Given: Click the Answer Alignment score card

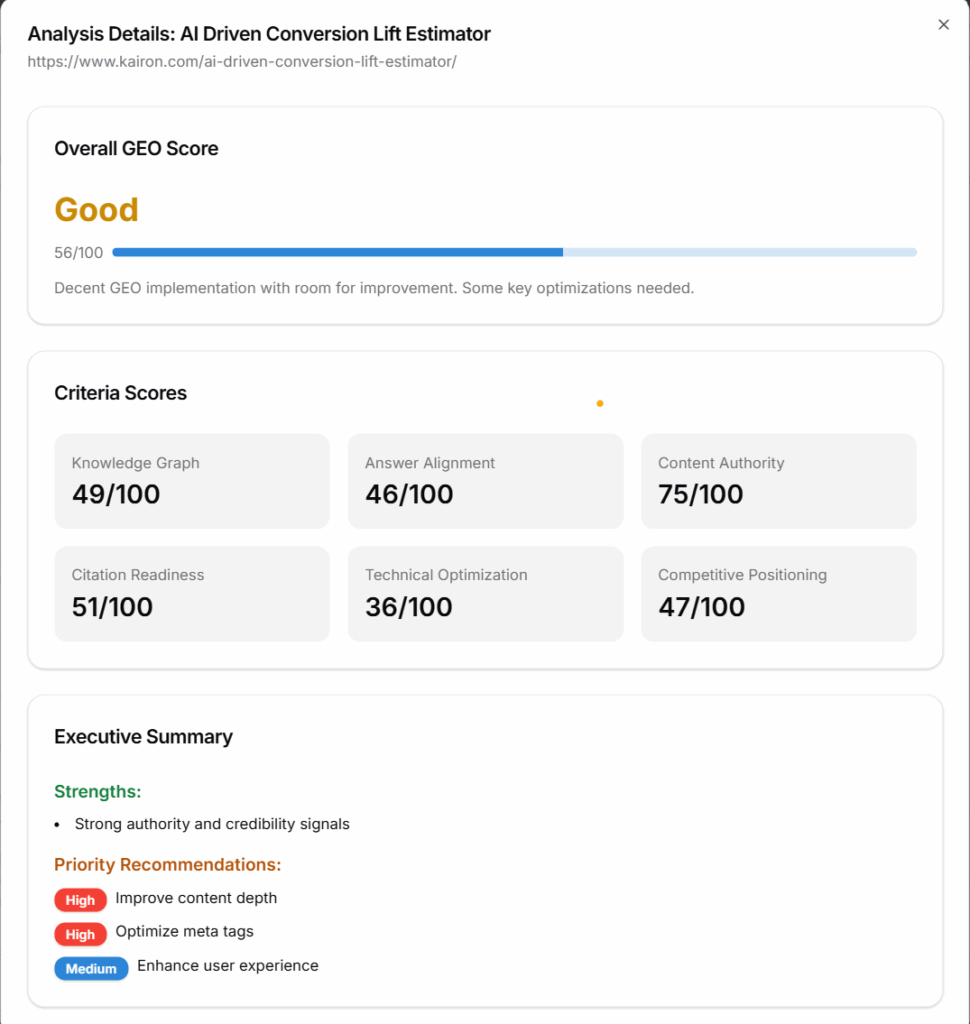Looking at the screenshot, I should click(485, 481).
